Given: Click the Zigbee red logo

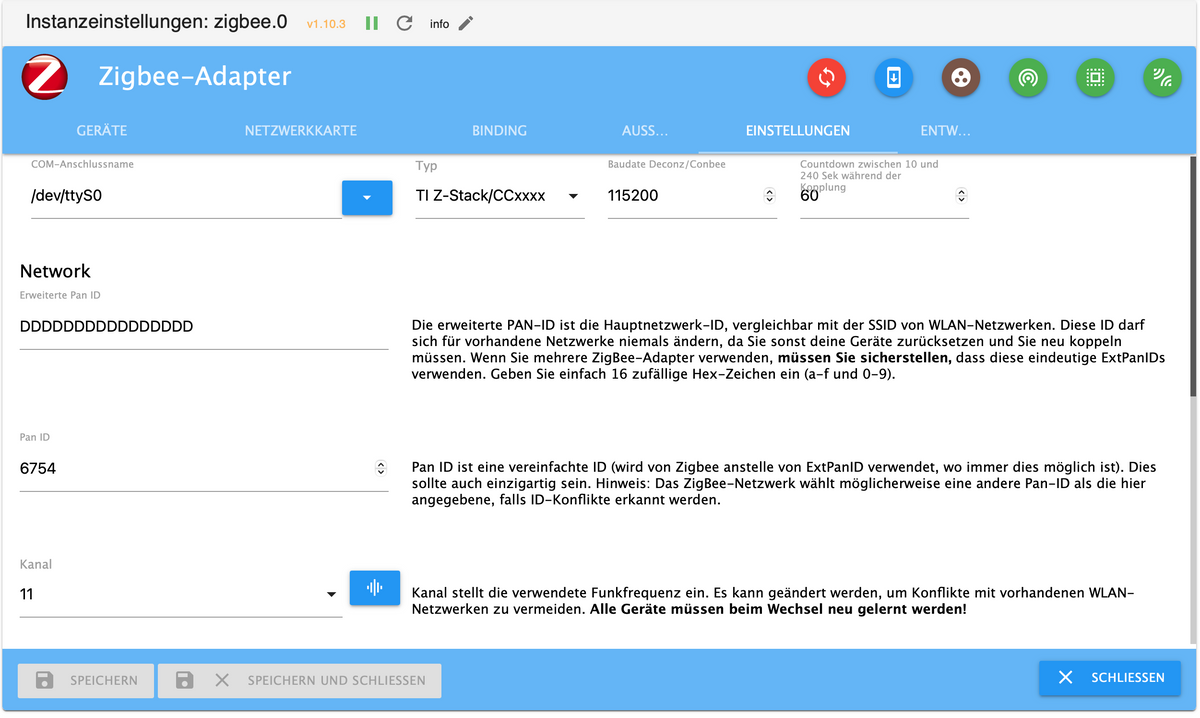Looking at the screenshot, I should (45, 77).
